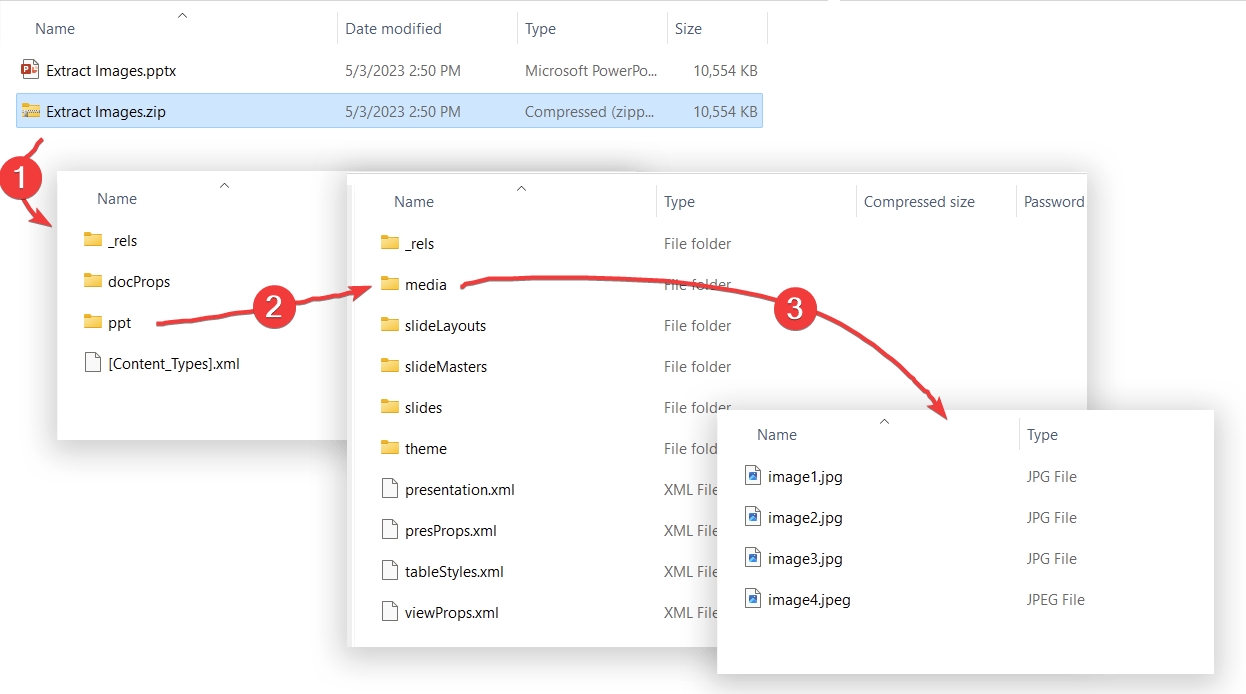Click the ppt folder icon
Screen dimensions: 1246x694
coord(91,322)
